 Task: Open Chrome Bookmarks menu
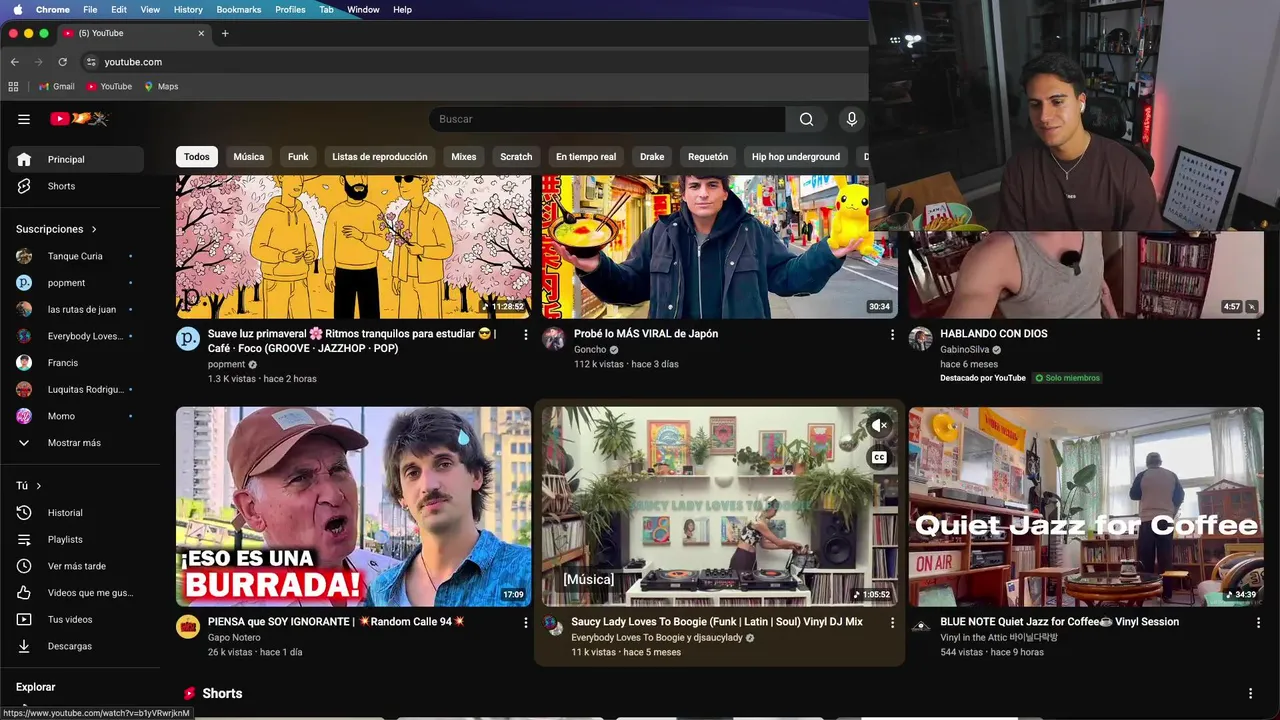(x=239, y=9)
